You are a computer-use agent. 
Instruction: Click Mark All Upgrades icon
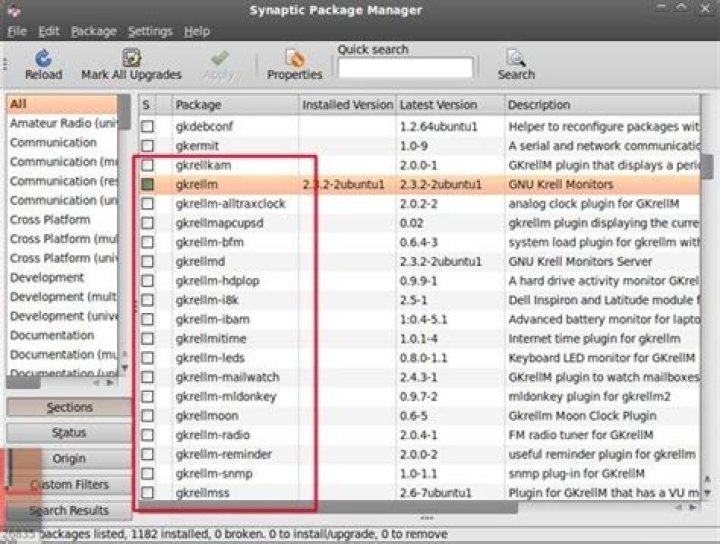[x=131, y=58]
